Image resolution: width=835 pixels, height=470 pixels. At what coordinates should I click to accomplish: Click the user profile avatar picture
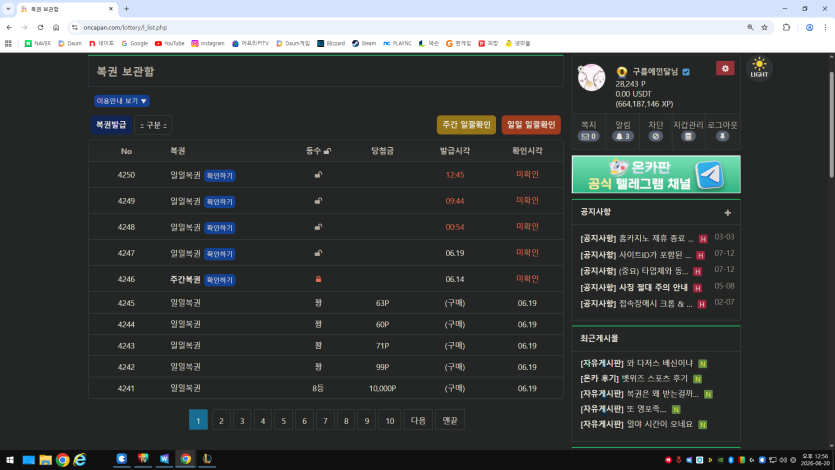coord(591,78)
